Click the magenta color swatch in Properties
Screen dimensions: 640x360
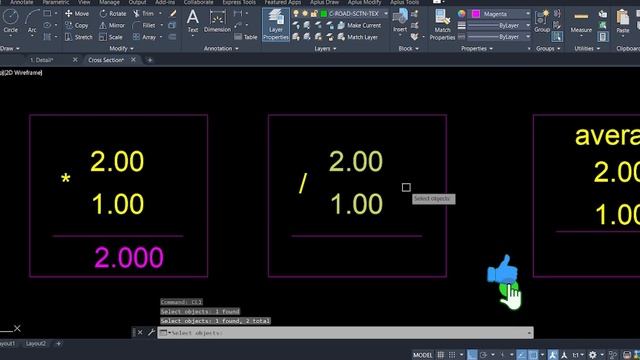click(x=476, y=14)
